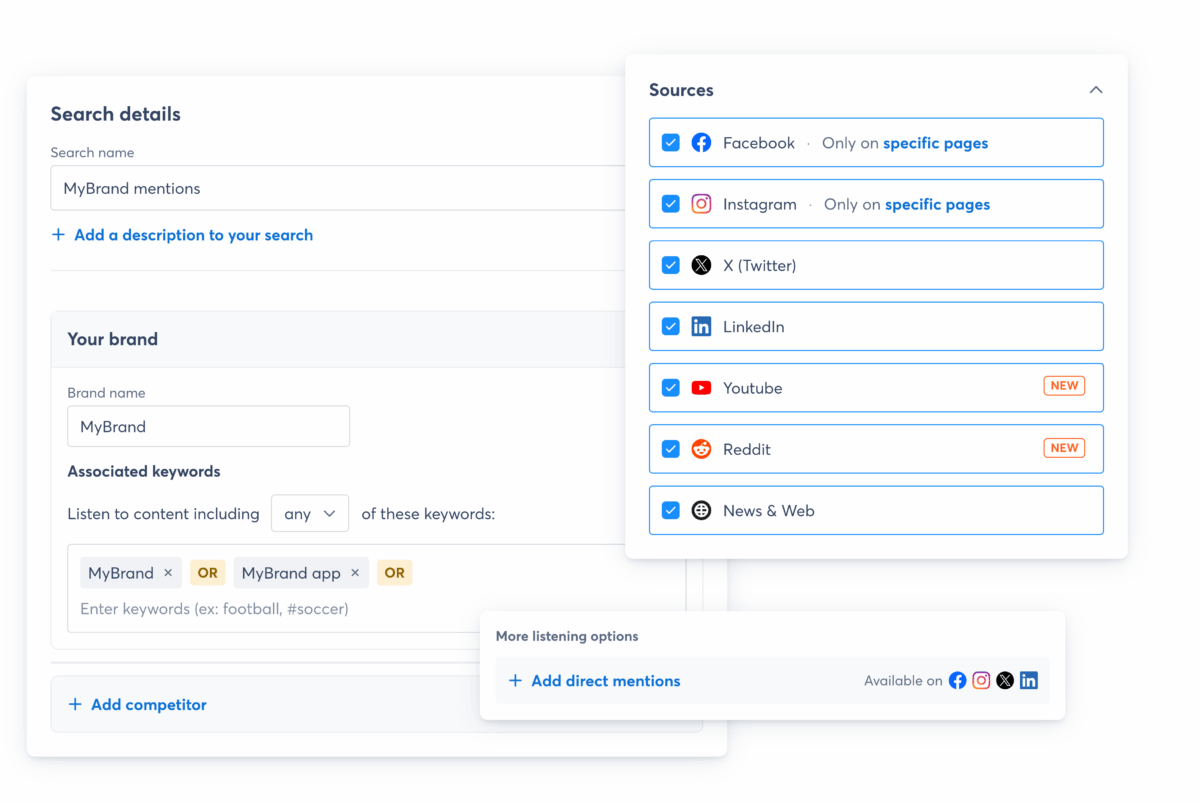1200x802 pixels.
Task: Click the News & Web globe icon
Action: tap(701, 510)
